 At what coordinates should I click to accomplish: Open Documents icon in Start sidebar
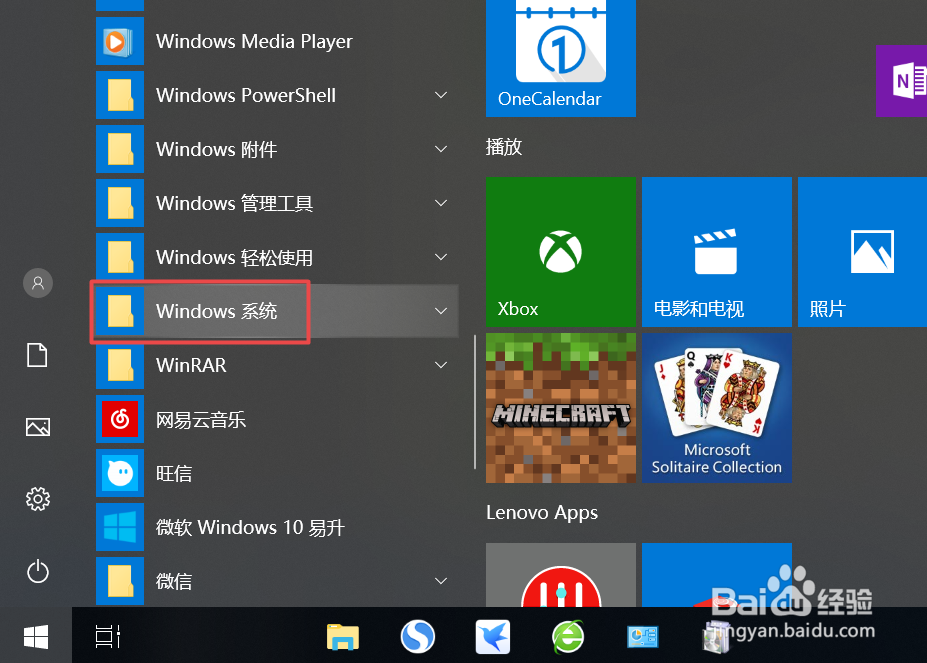coord(37,355)
